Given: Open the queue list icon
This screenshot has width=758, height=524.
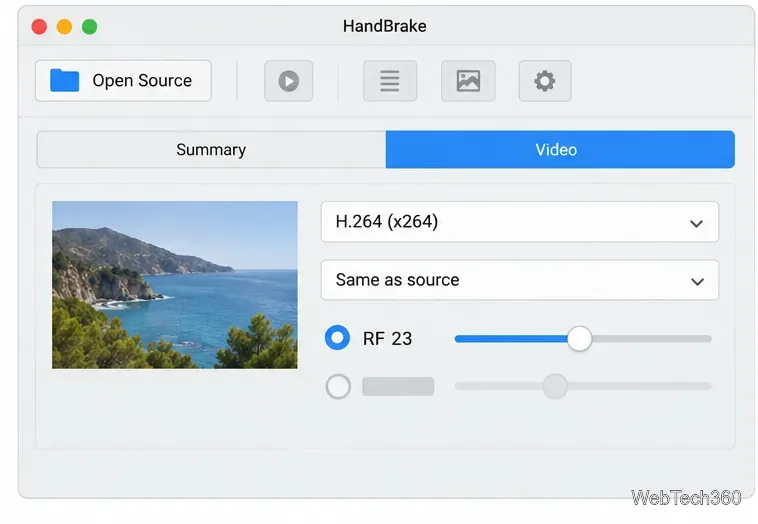Looking at the screenshot, I should [x=390, y=81].
